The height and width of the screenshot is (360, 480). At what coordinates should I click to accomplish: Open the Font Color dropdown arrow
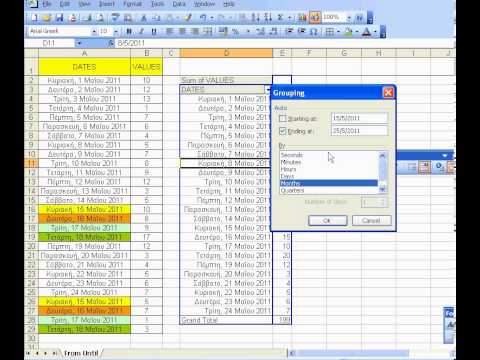[375, 32]
